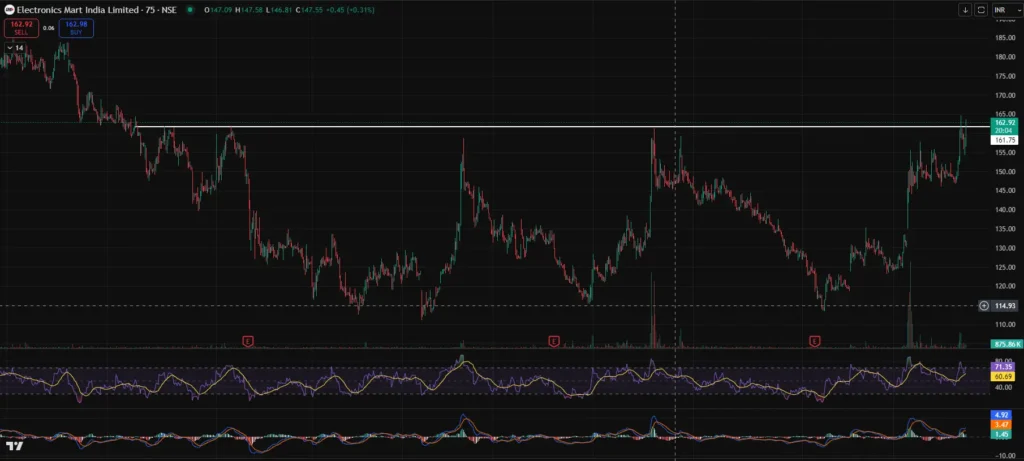Click the plus icon beside 114.93 price

(x=984, y=305)
